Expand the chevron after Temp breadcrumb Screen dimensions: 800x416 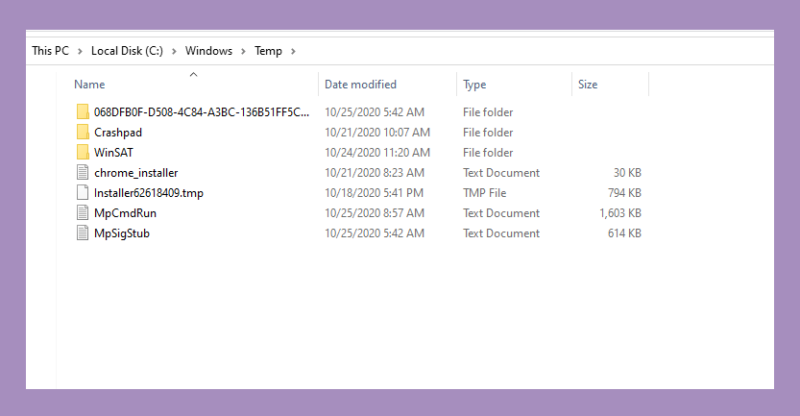click(x=293, y=51)
